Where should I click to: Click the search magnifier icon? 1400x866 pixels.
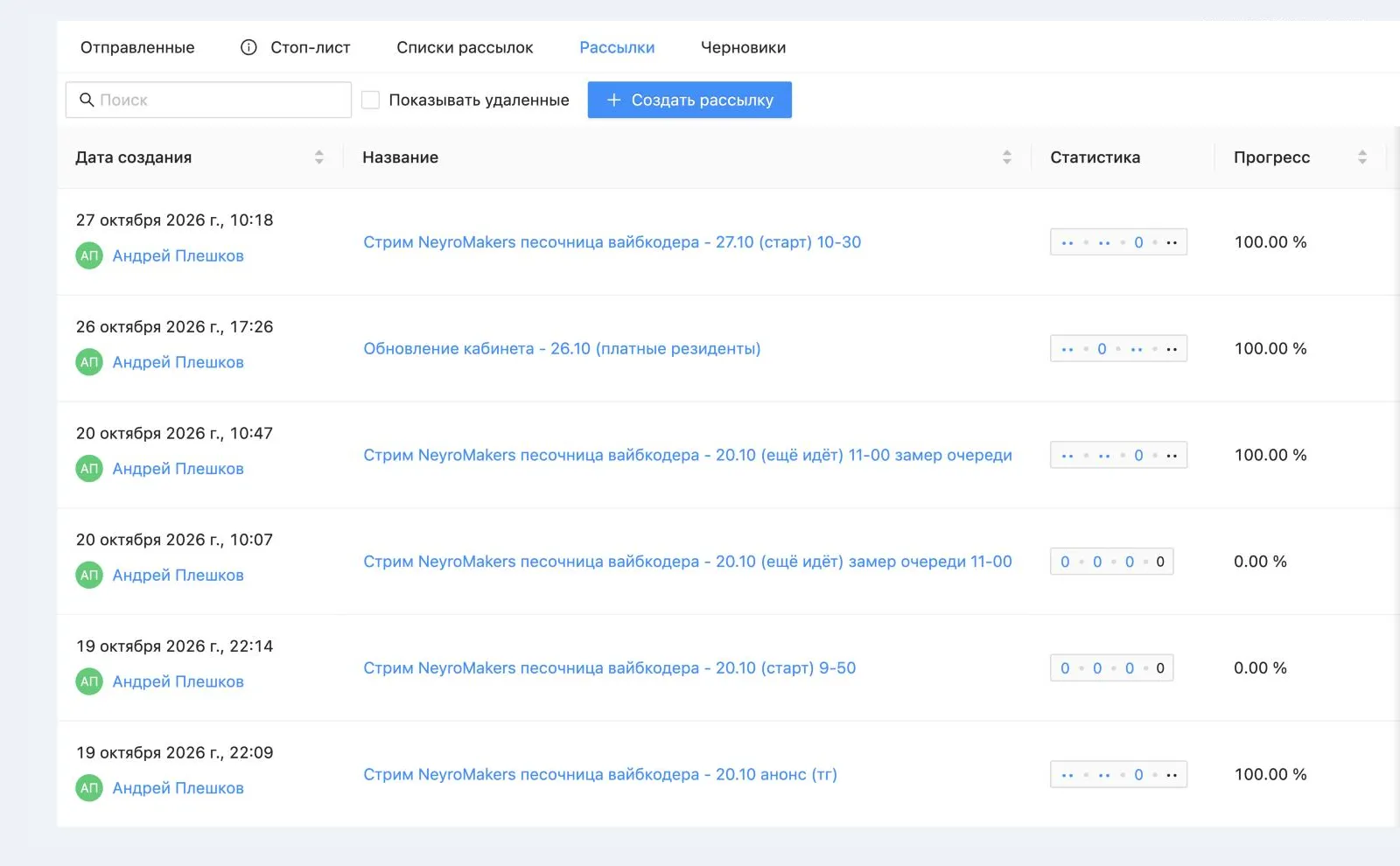click(x=87, y=100)
